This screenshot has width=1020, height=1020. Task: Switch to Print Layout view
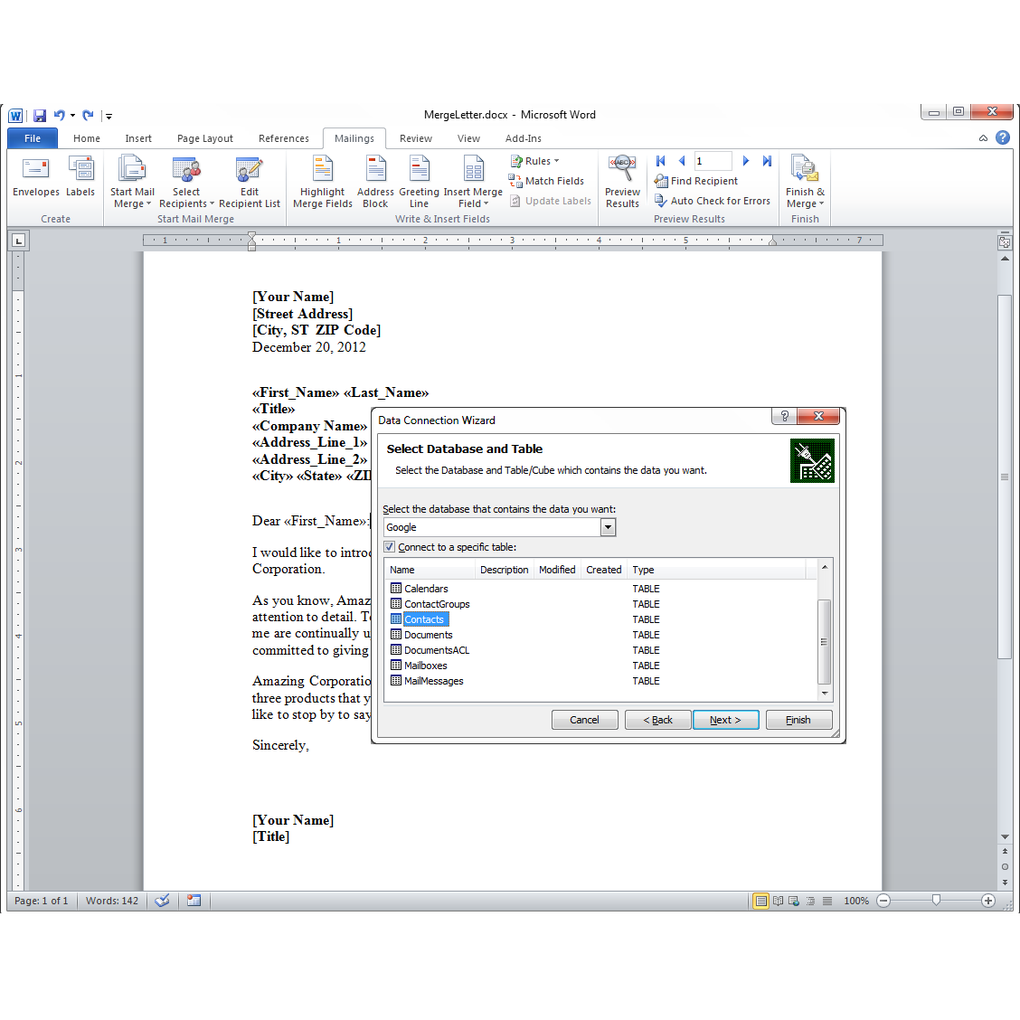pyautogui.click(x=760, y=901)
